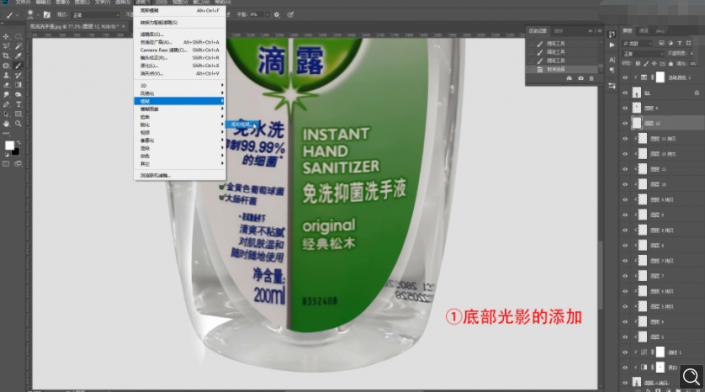Select the Clone Stamp tool

pos(6,75)
